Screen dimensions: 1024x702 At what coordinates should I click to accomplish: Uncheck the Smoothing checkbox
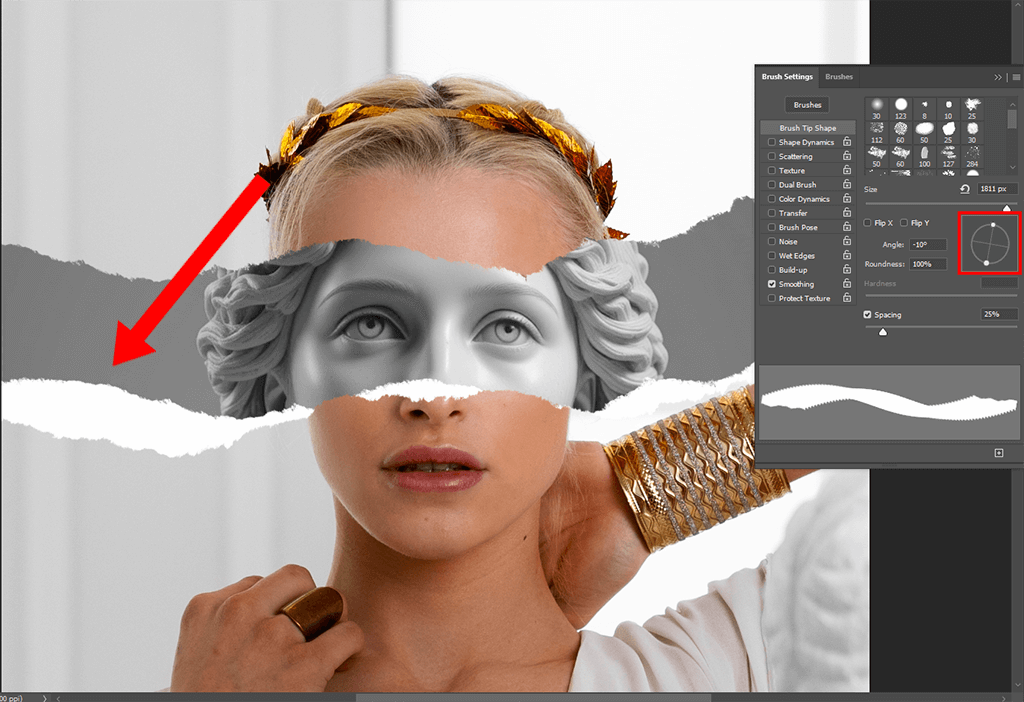[x=772, y=284]
